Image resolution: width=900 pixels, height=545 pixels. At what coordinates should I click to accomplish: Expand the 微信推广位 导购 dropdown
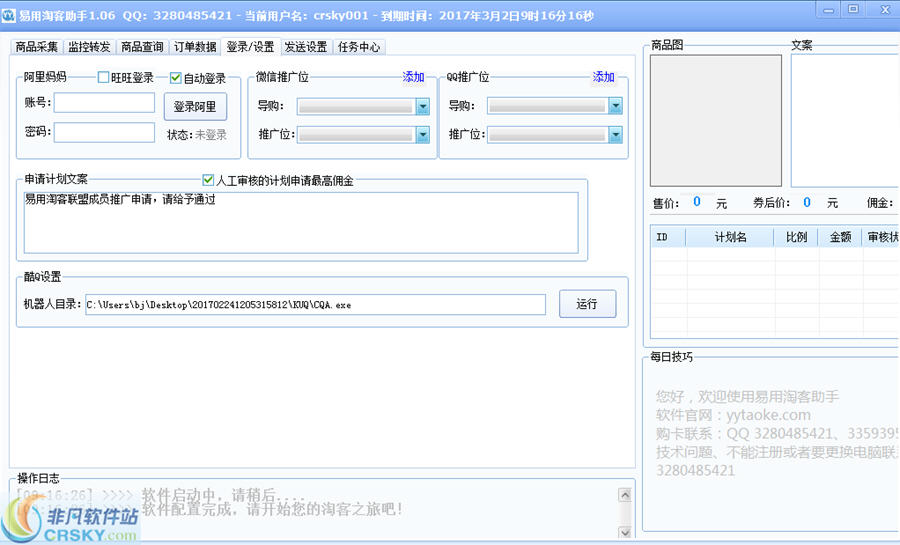point(422,106)
